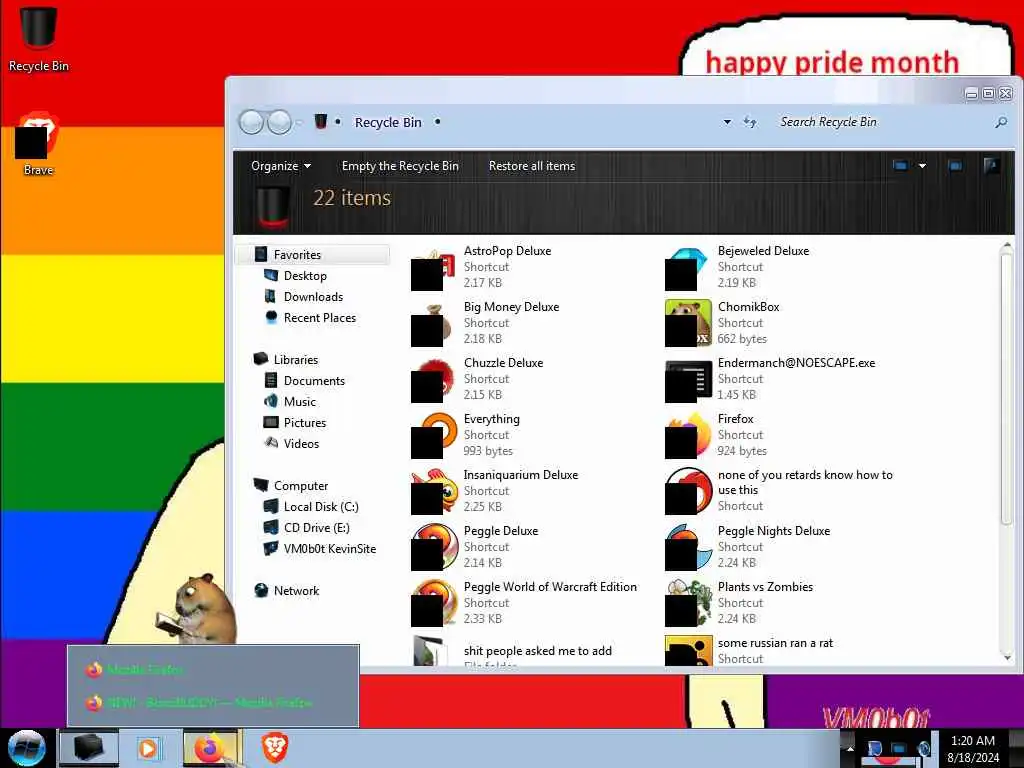Select the Endermanch@NOESCAPE.exe icon
The height and width of the screenshot is (768, 1024).
click(x=688, y=380)
